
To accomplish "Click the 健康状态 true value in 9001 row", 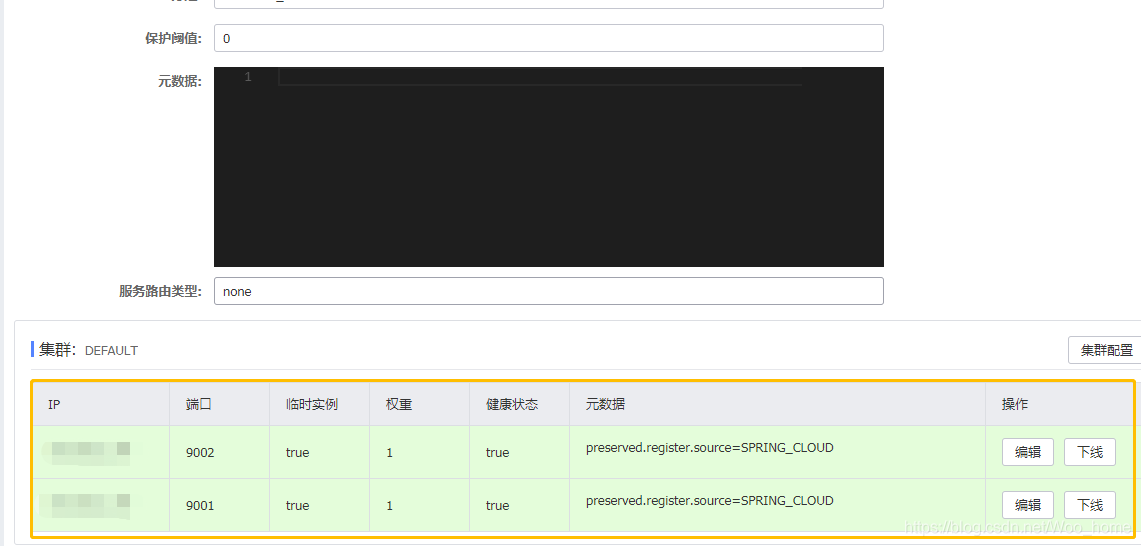I will click(498, 505).
